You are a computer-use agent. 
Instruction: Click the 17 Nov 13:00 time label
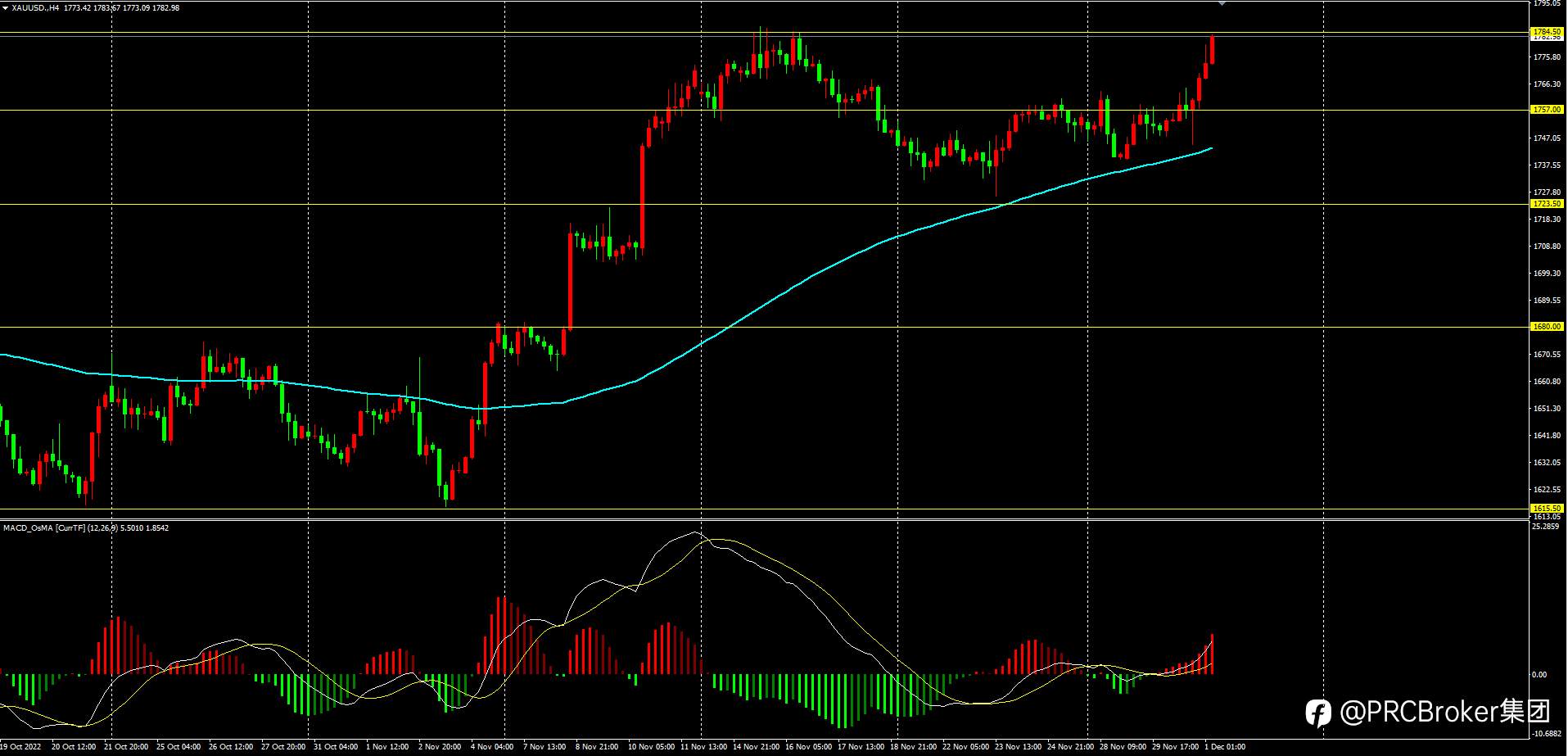click(x=861, y=747)
